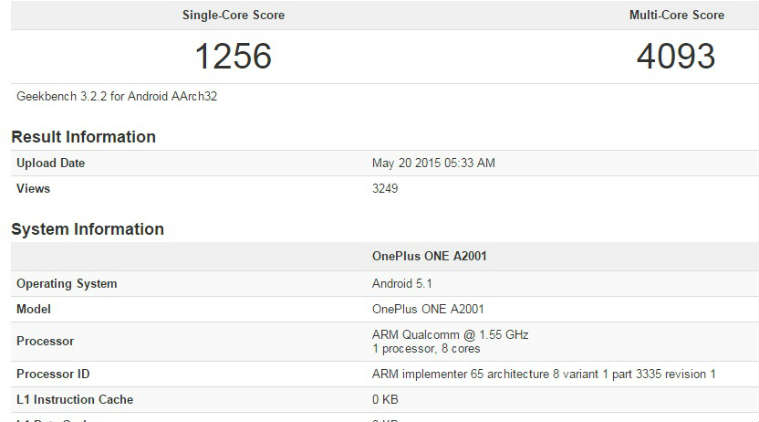759x422 pixels.
Task: Select the OnePlus ONE A2001 value in Model row
Action: pyautogui.click(x=428, y=309)
